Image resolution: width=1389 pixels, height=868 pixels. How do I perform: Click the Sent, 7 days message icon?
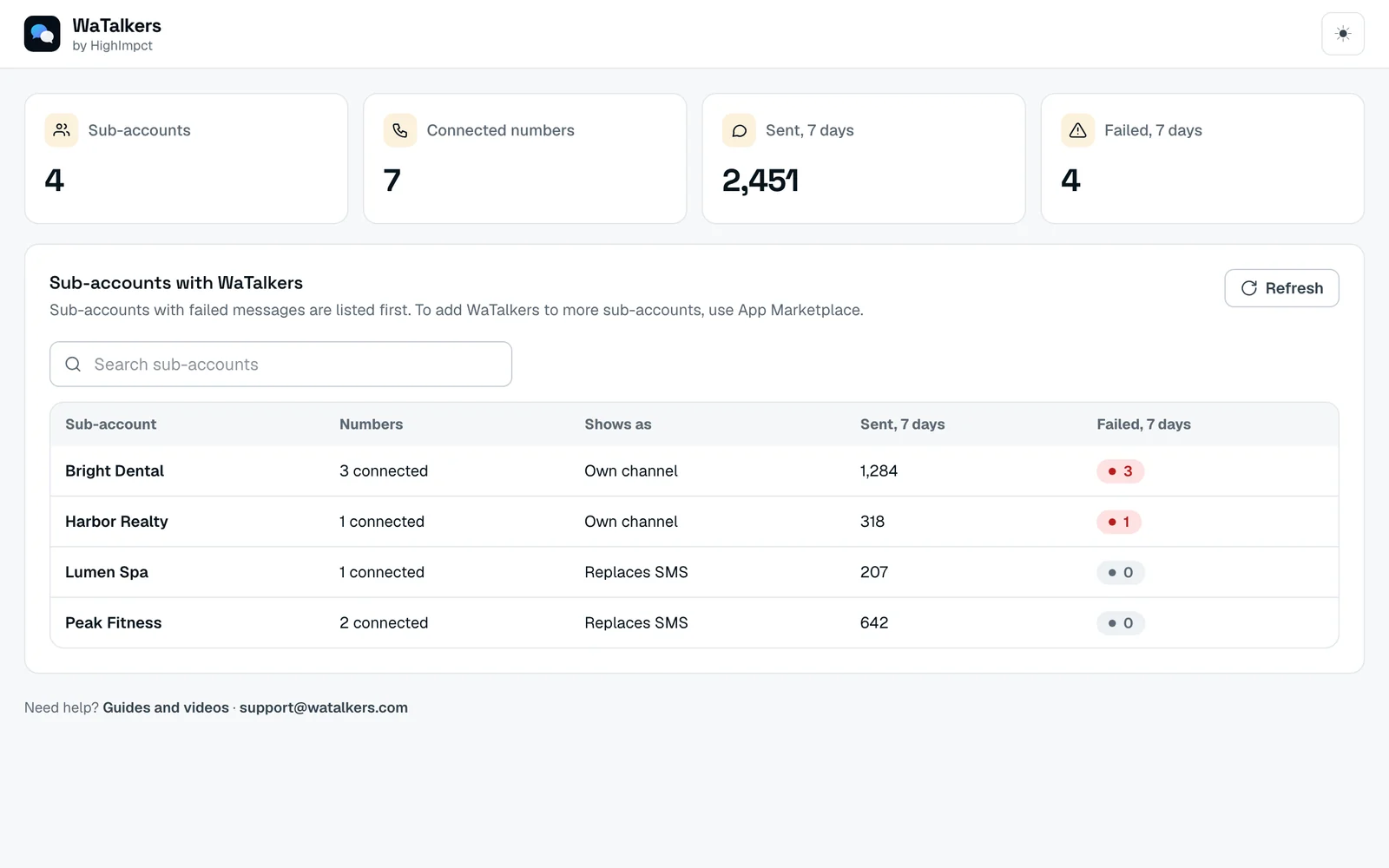[x=739, y=130]
